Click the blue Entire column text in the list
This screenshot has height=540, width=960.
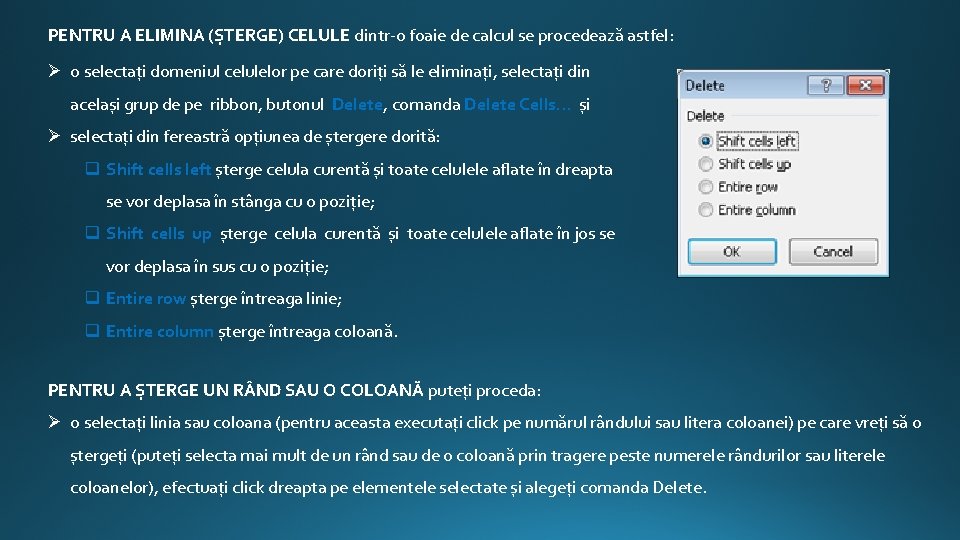click(x=160, y=332)
